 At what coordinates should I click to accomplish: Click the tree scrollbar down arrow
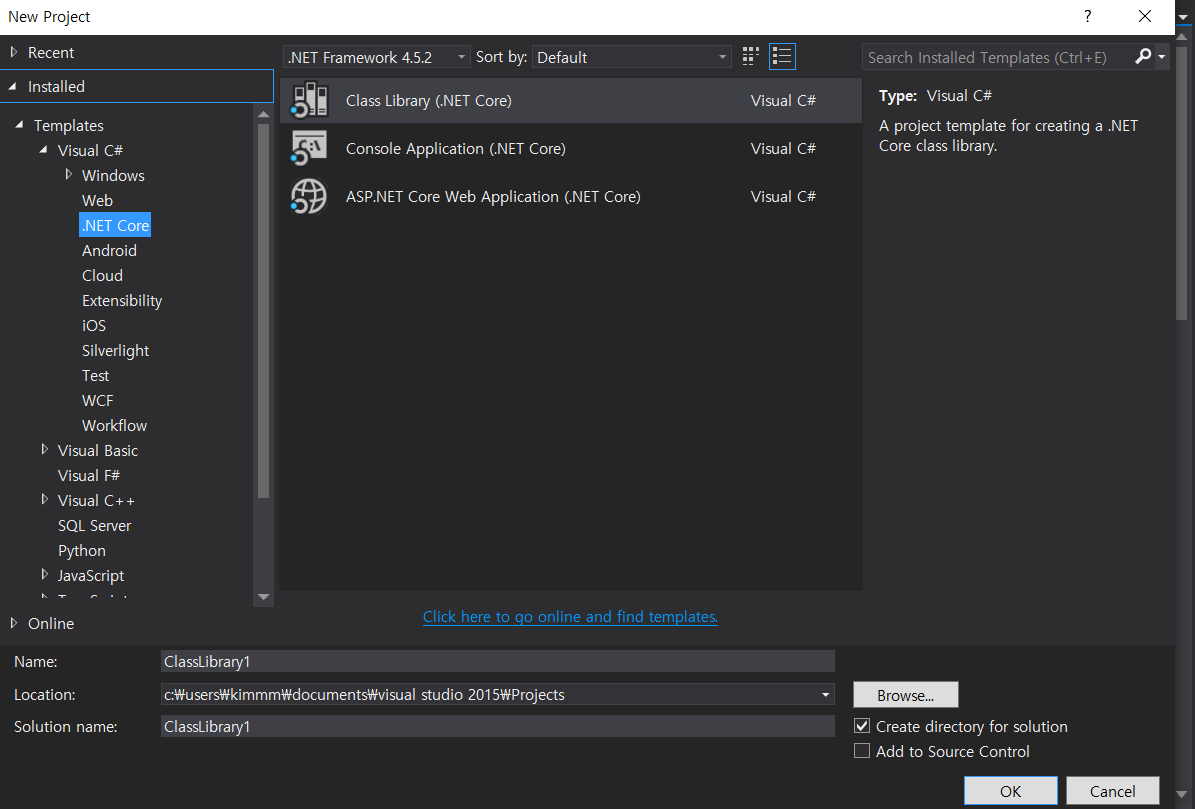pyautogui.click(x=264, y=597)
